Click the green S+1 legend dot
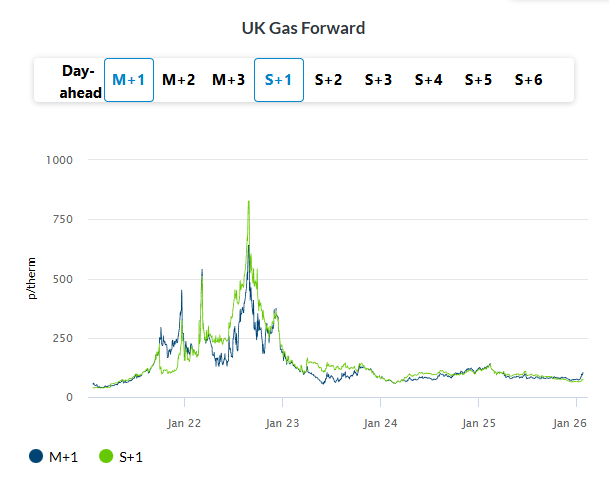 point(106,457)
